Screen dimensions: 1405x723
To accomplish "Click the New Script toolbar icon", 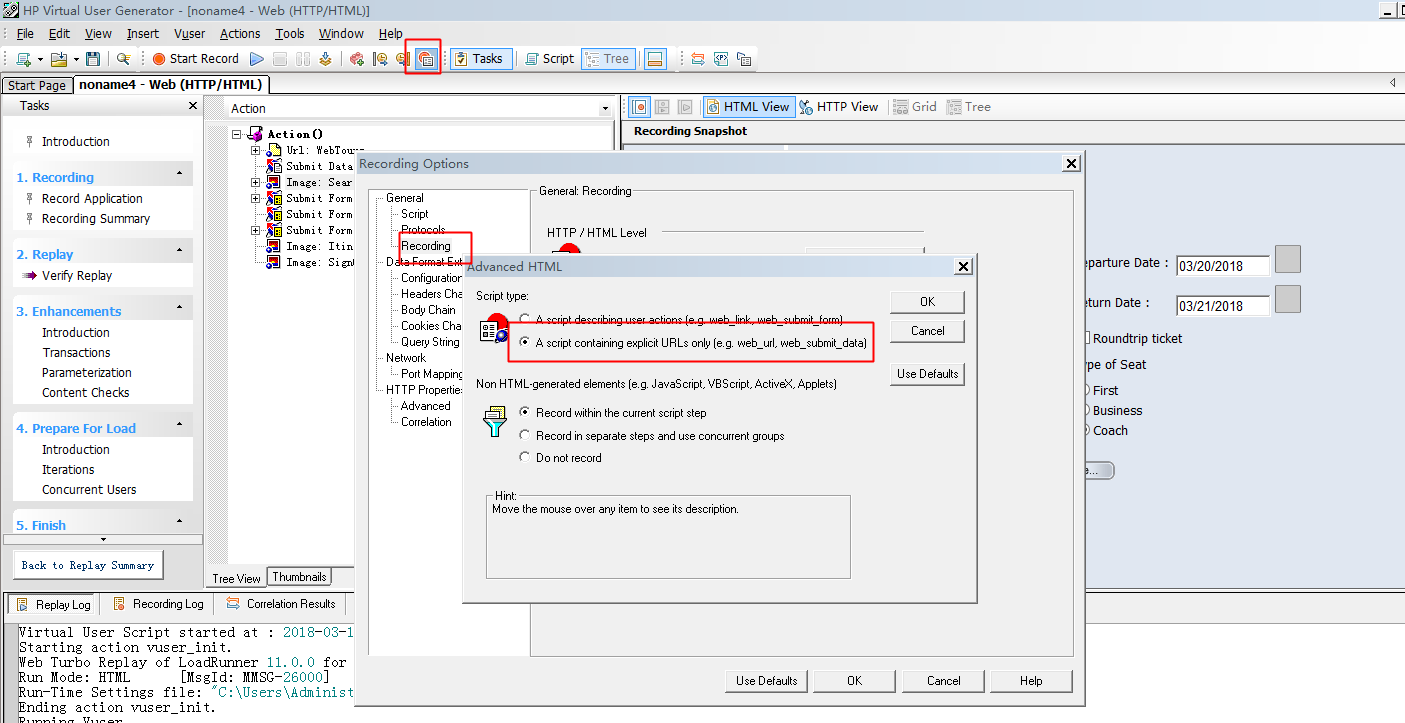I will coord(23,59).
